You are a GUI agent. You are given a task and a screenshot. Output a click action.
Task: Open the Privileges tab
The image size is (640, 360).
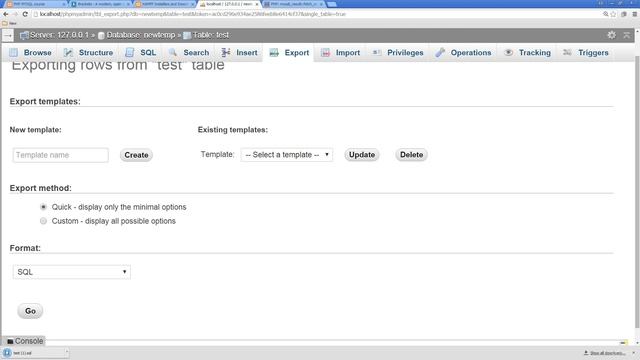[x=398, y=53]
